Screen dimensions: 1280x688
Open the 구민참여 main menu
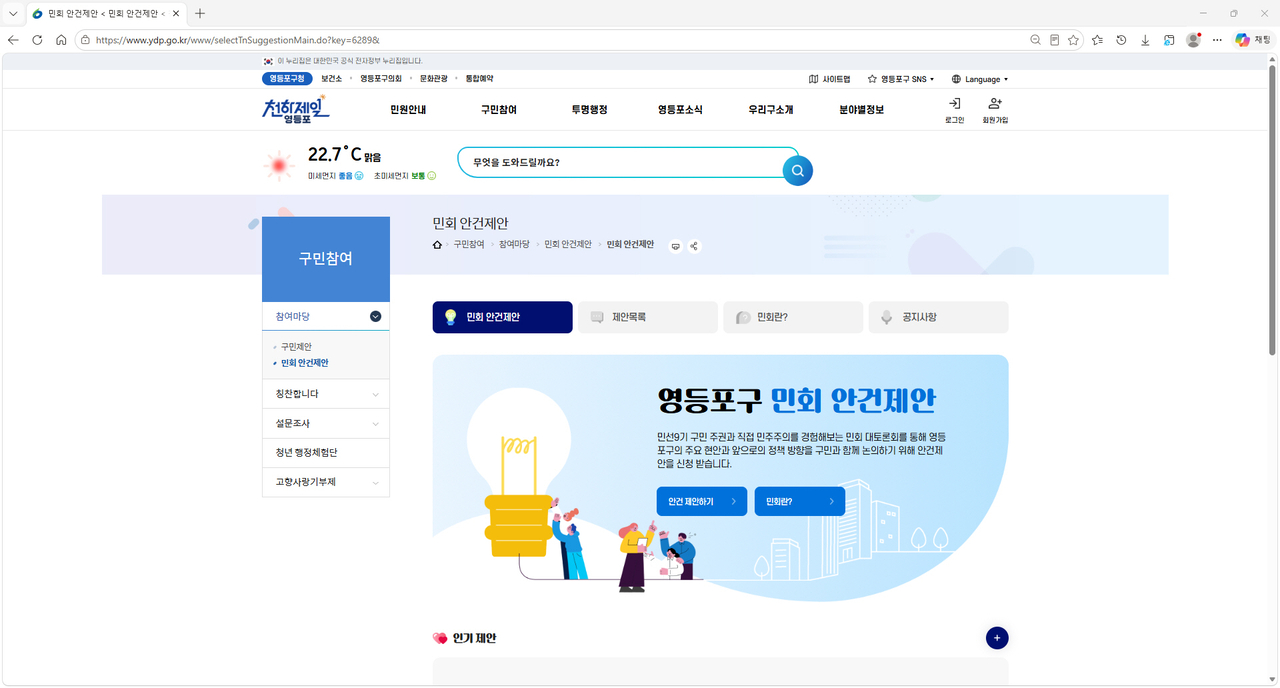point(498,109)
